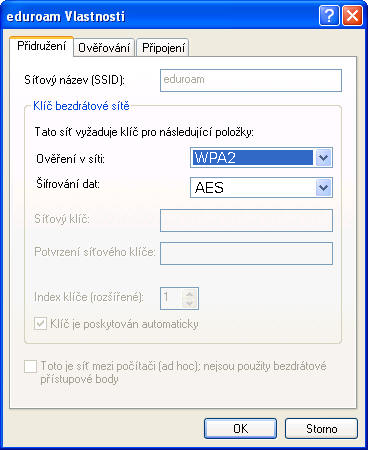Viewport: 368px width, 450px height.
Task: Click the SSID field containing eduroam
Action: 251,80
